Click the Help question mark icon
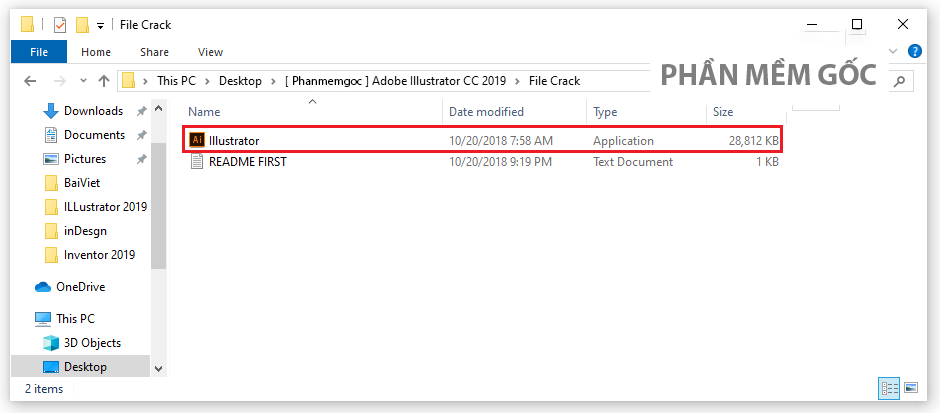Image resolution: width=940 pixels, height=413 pixels. point(914,51)
